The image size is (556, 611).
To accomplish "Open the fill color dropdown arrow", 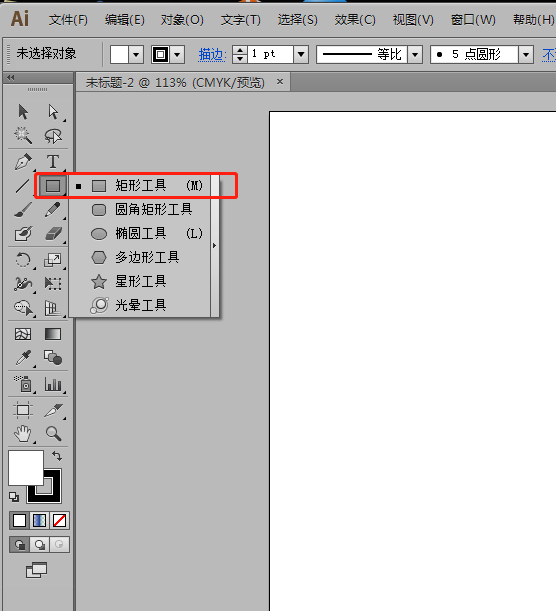I will point(136,55).
